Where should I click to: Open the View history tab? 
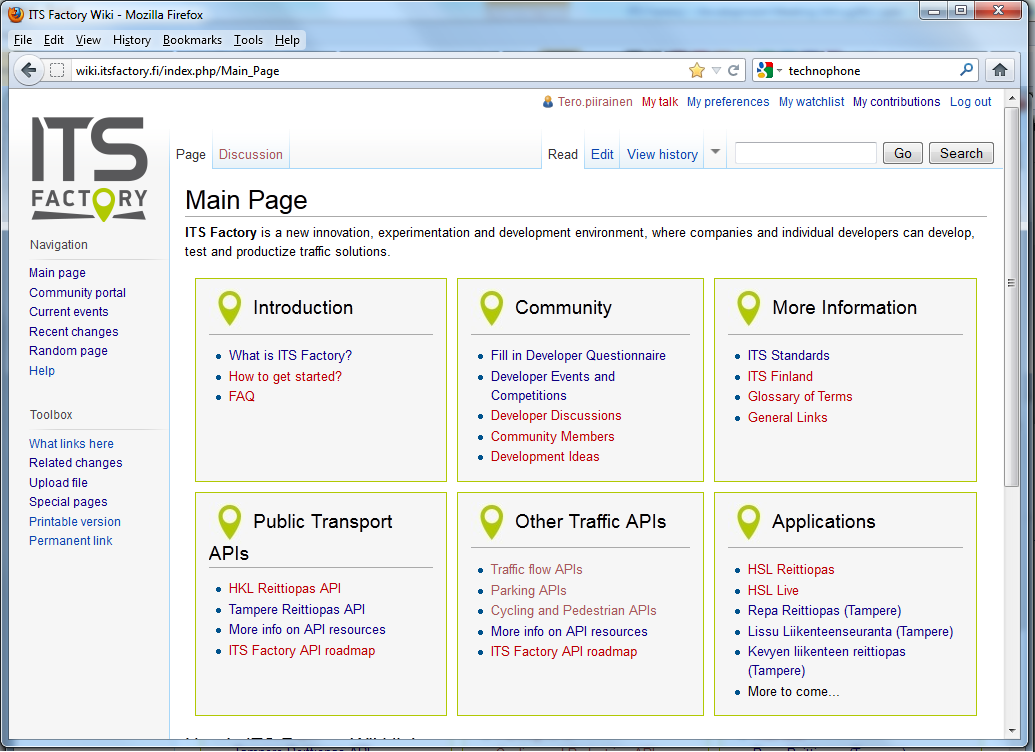pos(662,154)
